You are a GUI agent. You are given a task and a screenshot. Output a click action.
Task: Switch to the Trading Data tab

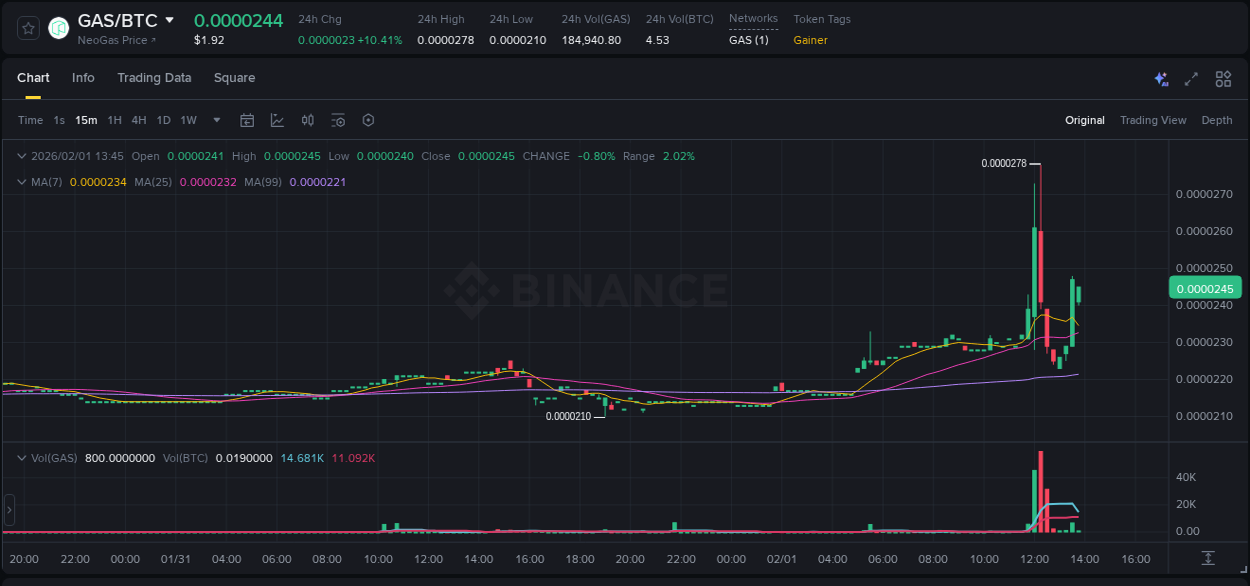click(154, 78)
